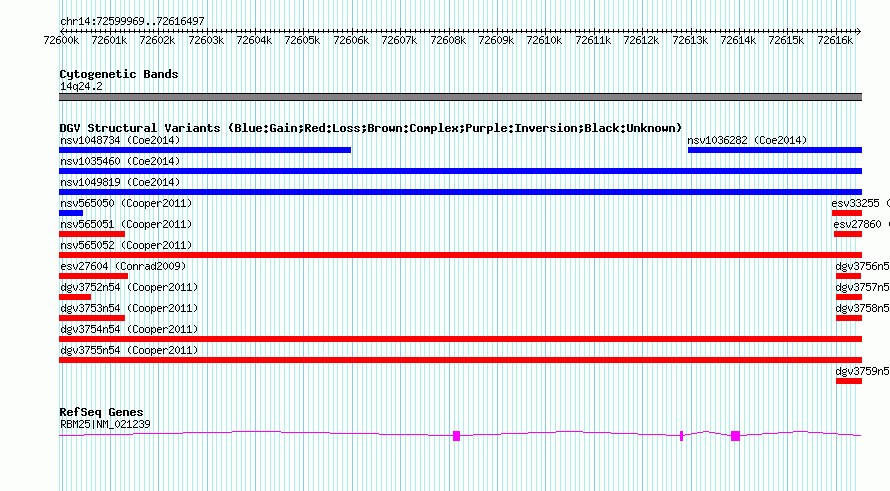Screen dimensions: 890x491
Task: Click the nsv1036282 (Coe2014) label
Action: 747,140
